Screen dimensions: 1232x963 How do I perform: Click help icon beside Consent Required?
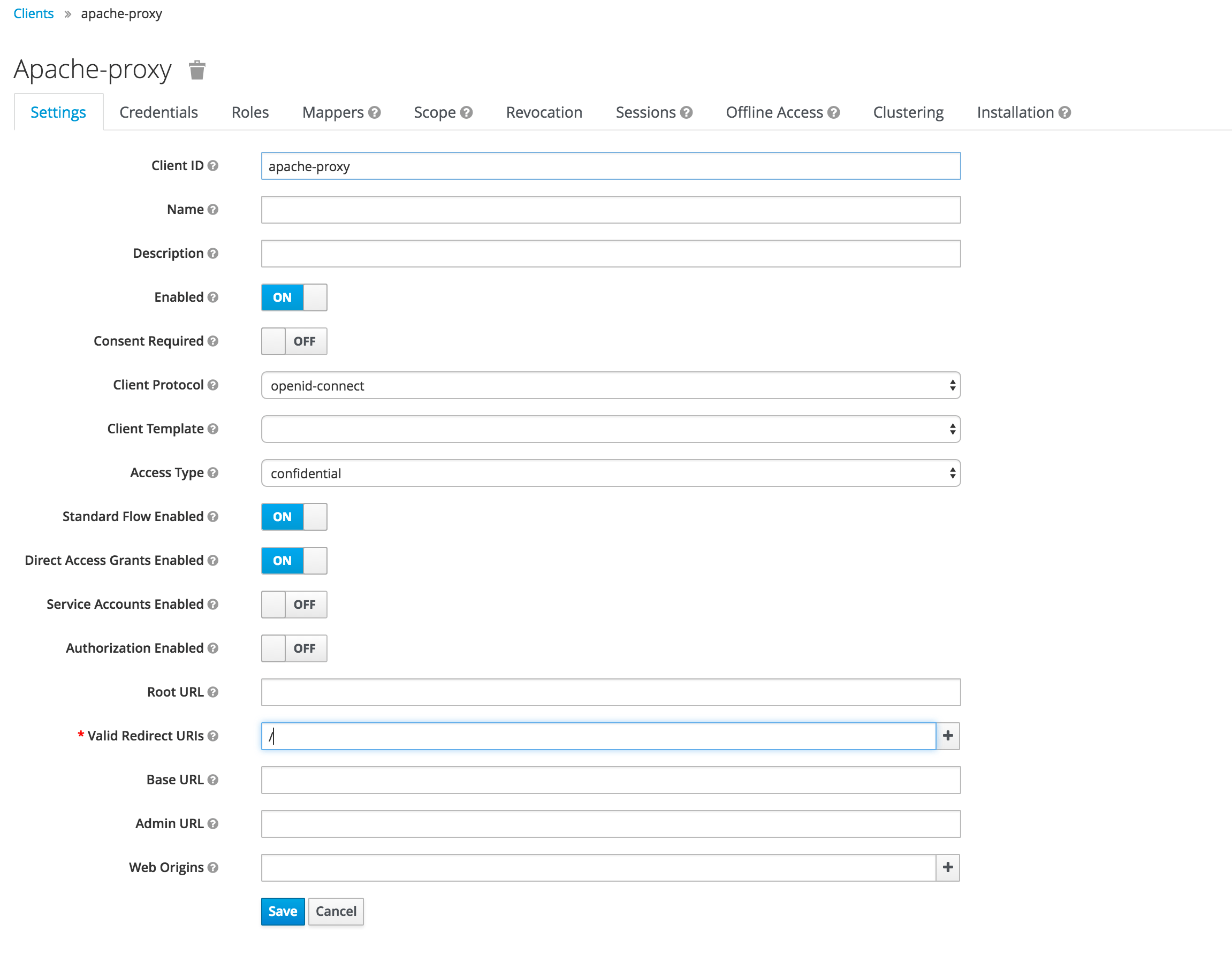212,341
